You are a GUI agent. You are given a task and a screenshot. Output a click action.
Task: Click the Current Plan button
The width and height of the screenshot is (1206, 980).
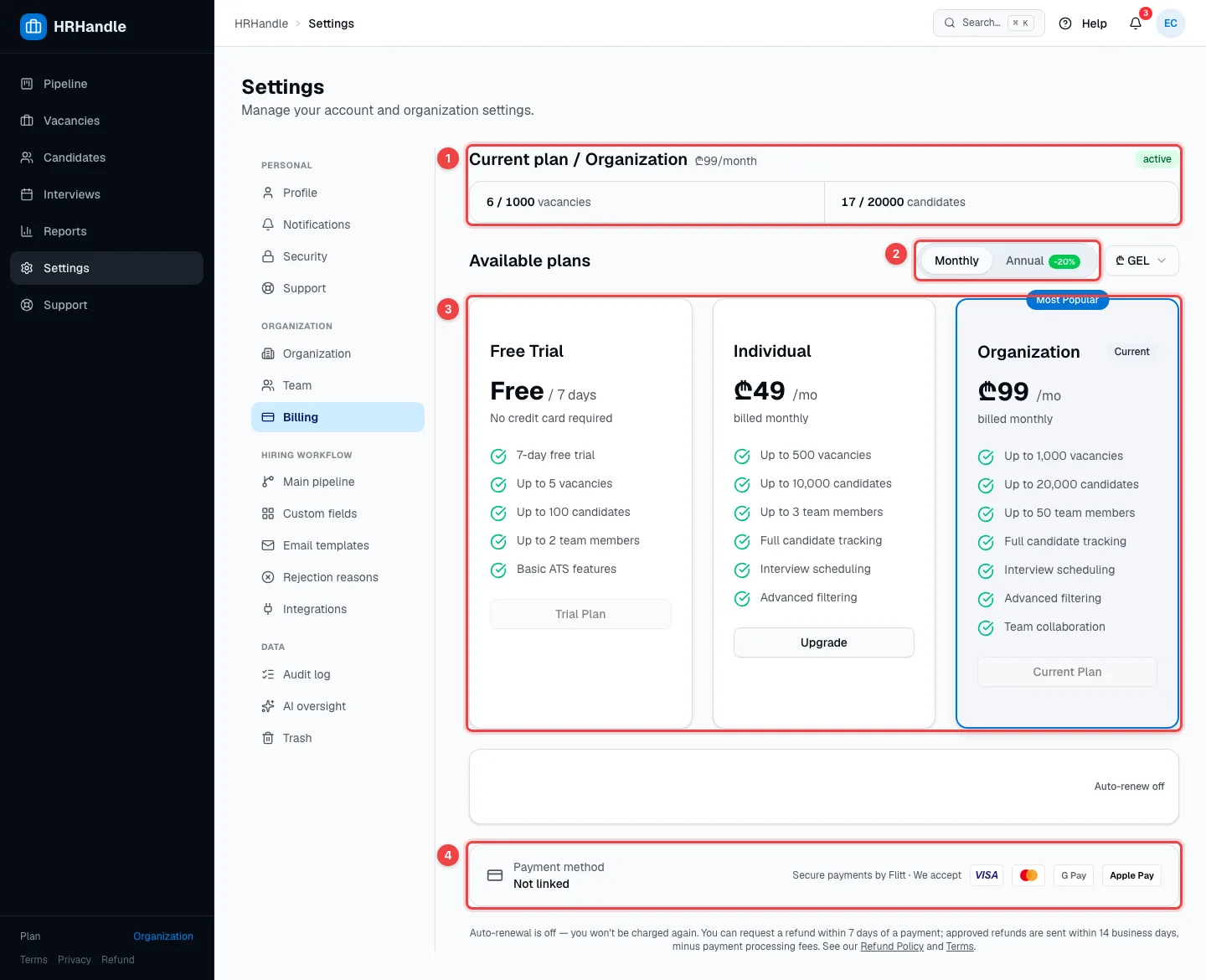(x=1067, y=672)
